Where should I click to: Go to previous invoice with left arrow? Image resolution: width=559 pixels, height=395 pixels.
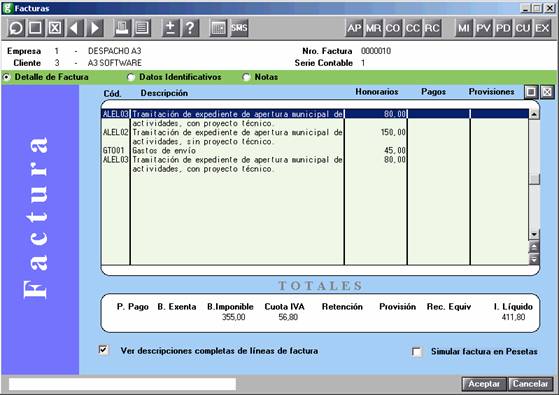pyautogui.click(x=75, y=28)
